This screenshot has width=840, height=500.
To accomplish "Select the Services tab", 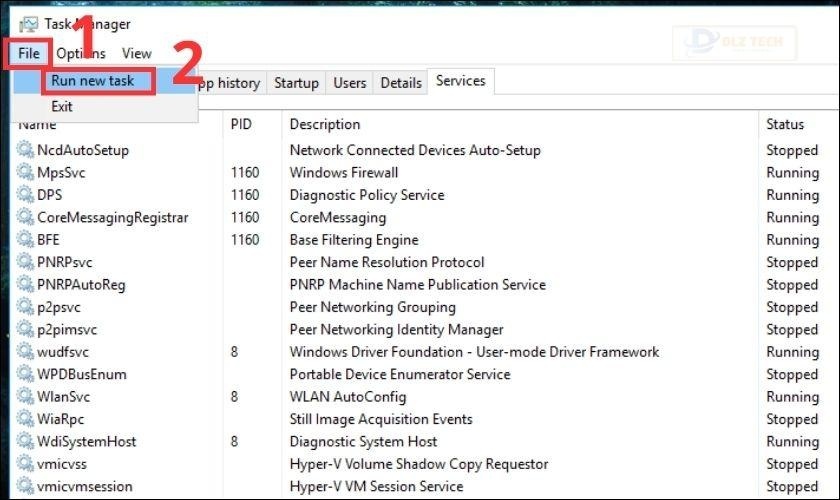I will point(461,81).
